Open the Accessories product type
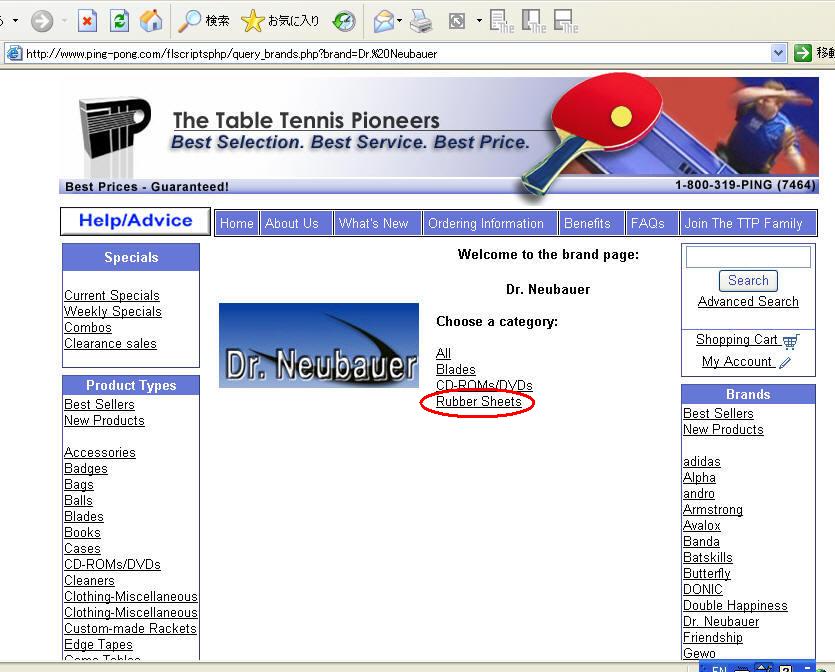The image size is (835, 672). point(100,453)
